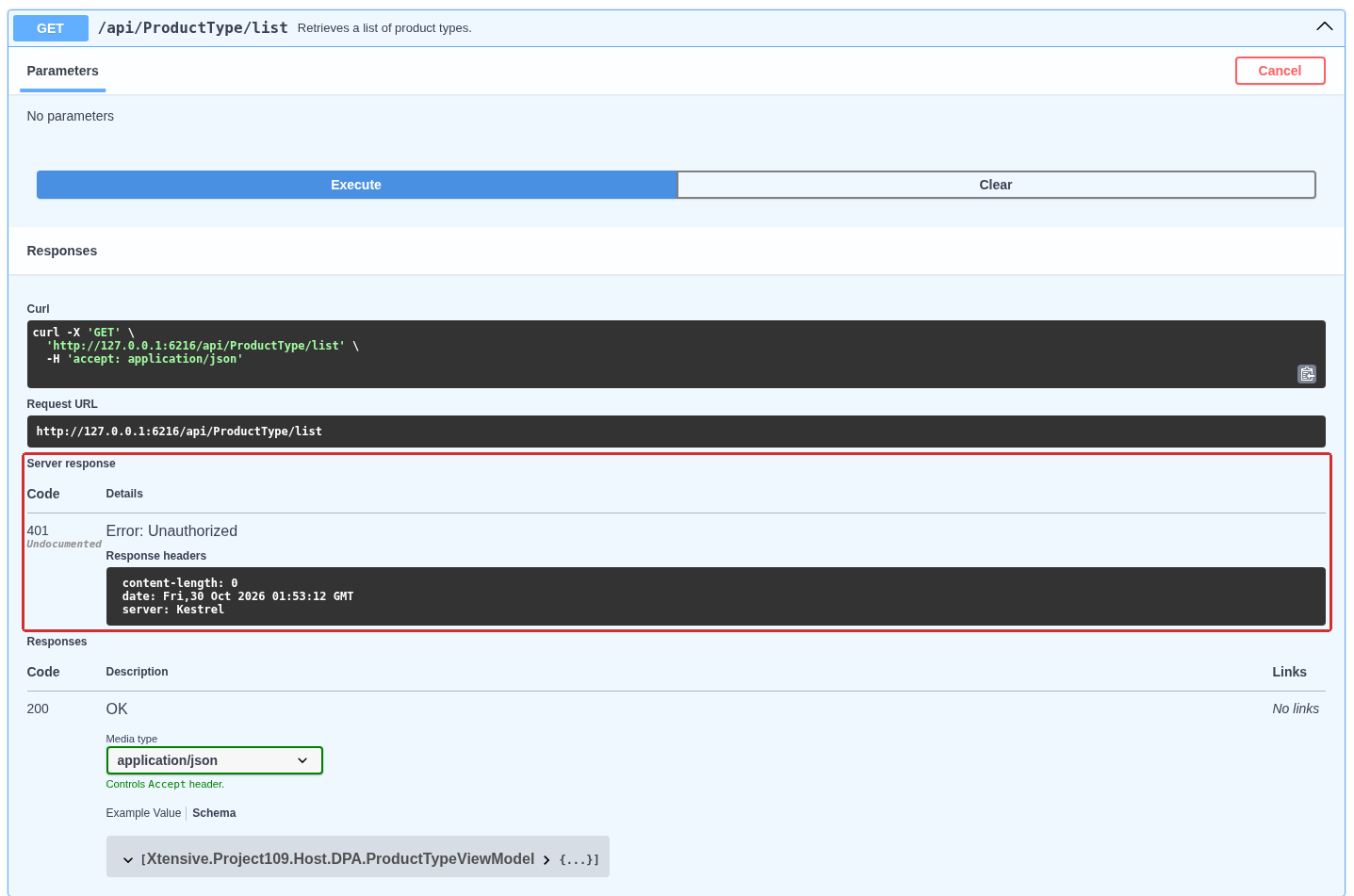
Task: Collapse the ProductTypeViewModel schema arrow
Action: [128, 859]
